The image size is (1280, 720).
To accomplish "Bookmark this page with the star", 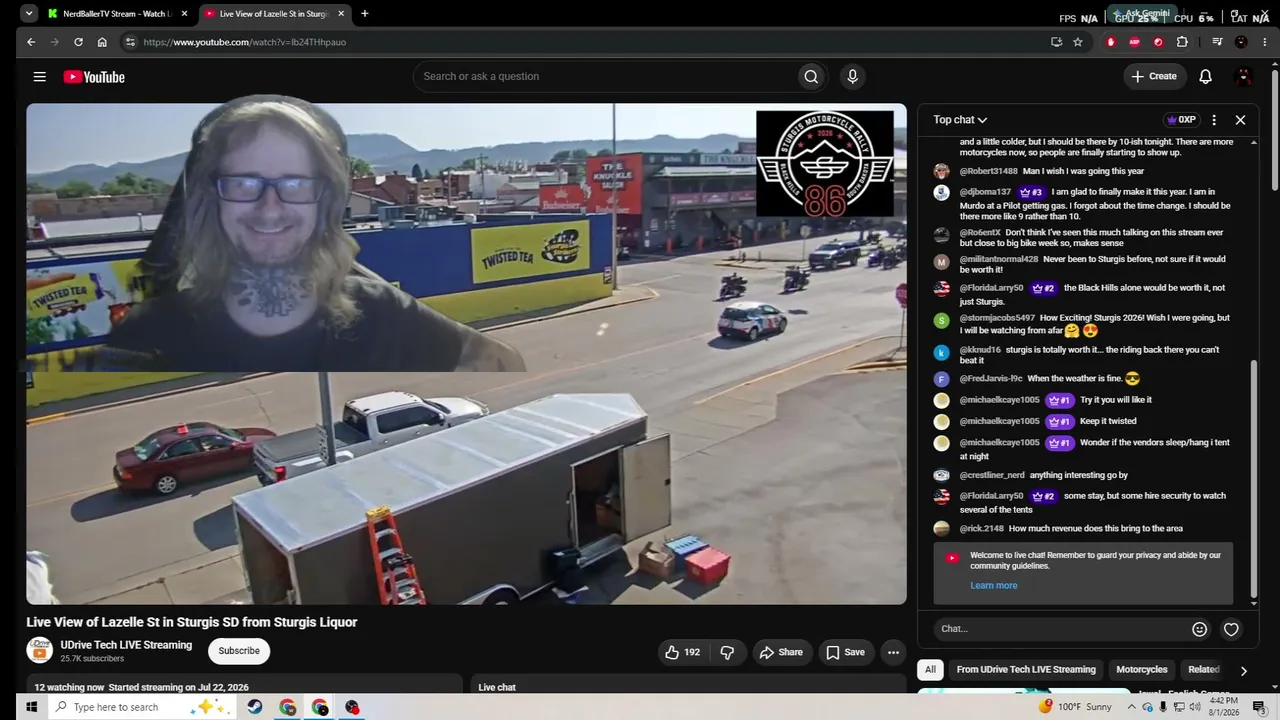I will tap(1078, 42).
